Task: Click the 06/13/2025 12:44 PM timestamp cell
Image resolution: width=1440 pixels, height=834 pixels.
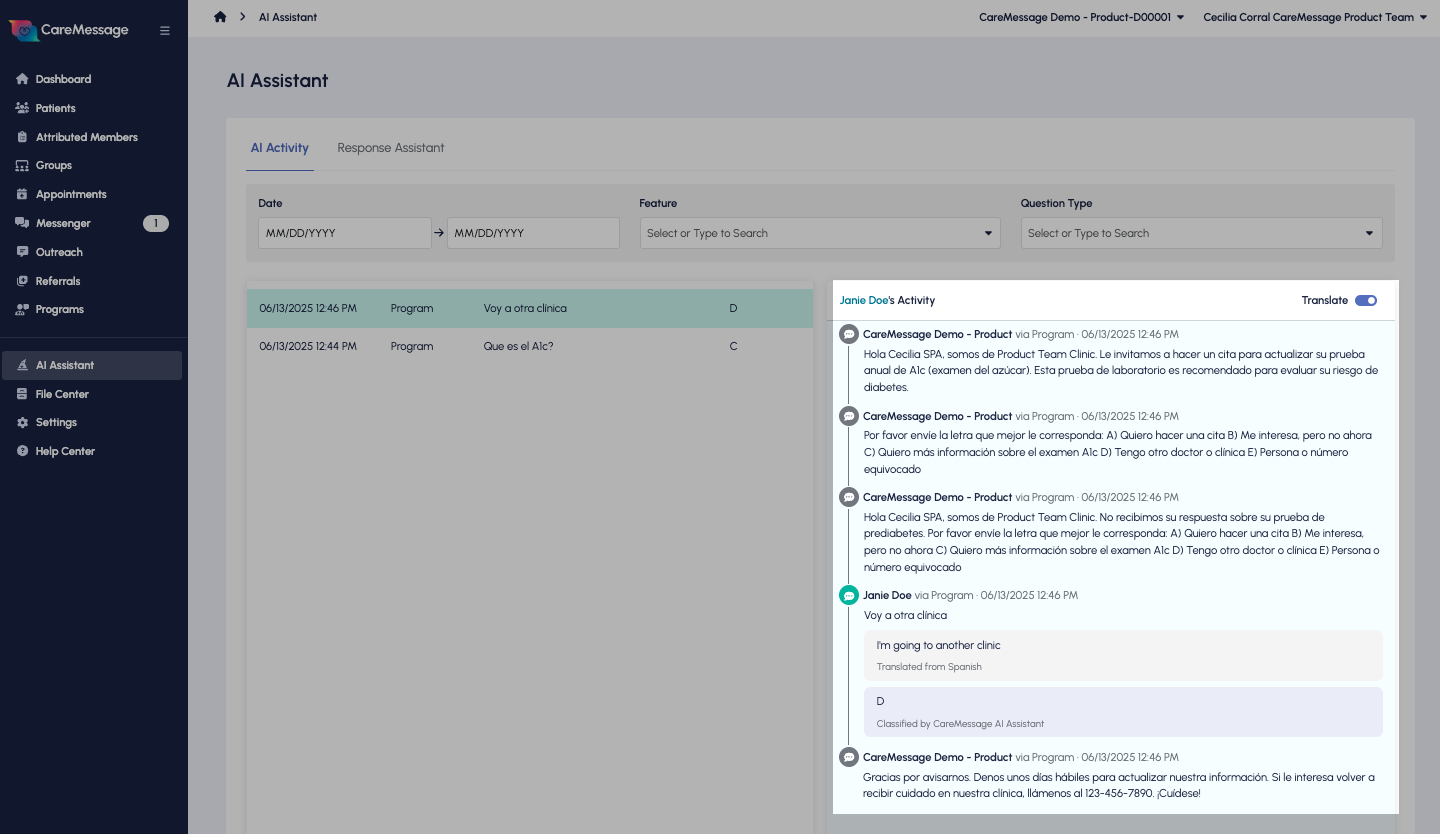Action: tap(308, 347)
